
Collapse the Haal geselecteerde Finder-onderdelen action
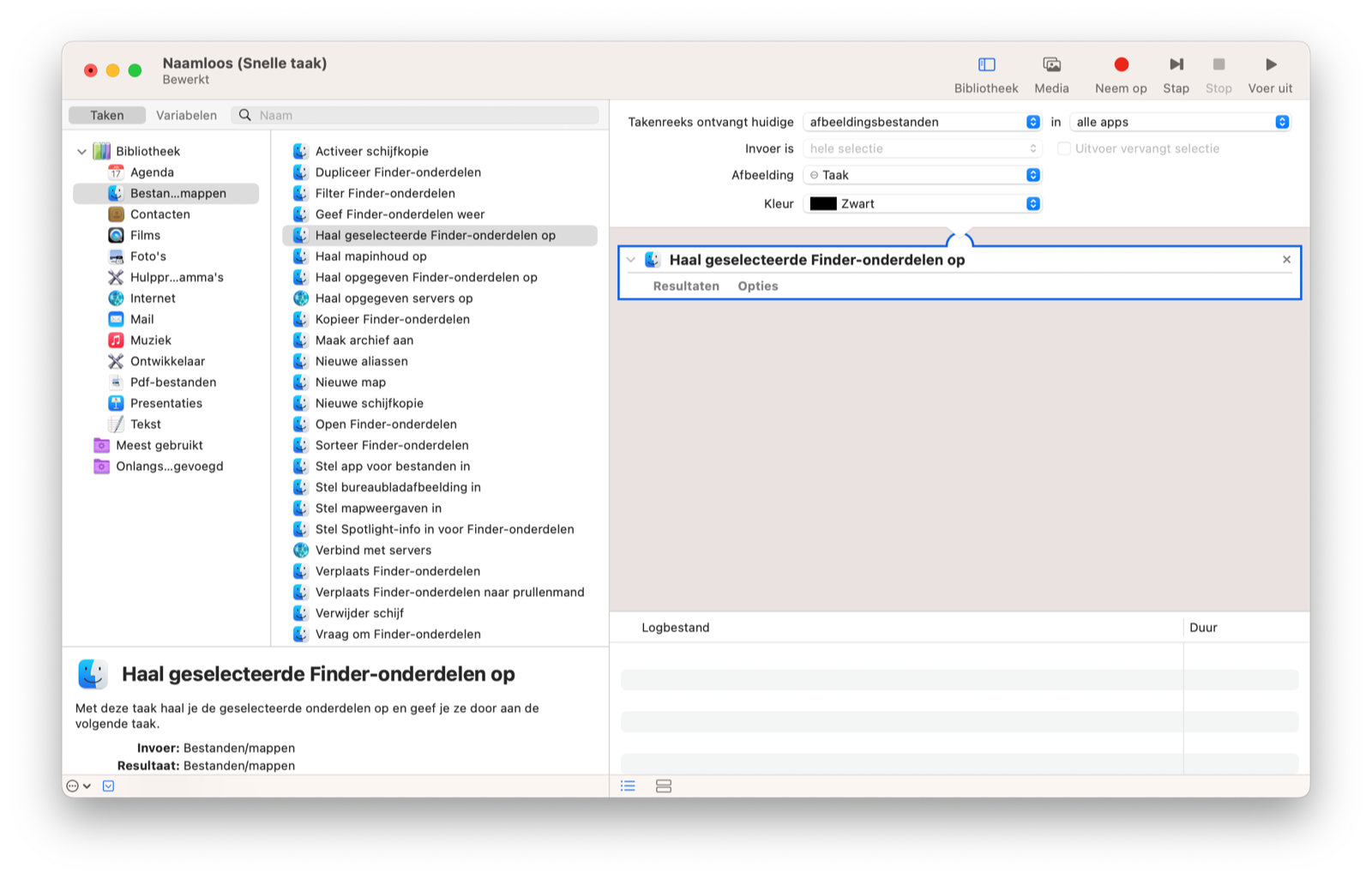pyautogui.click(x=631, y=260)
